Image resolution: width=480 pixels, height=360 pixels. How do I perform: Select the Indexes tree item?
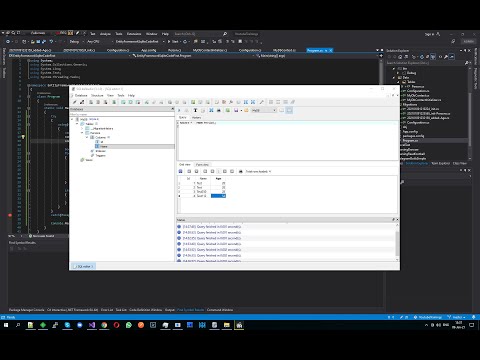pos(101,151)
